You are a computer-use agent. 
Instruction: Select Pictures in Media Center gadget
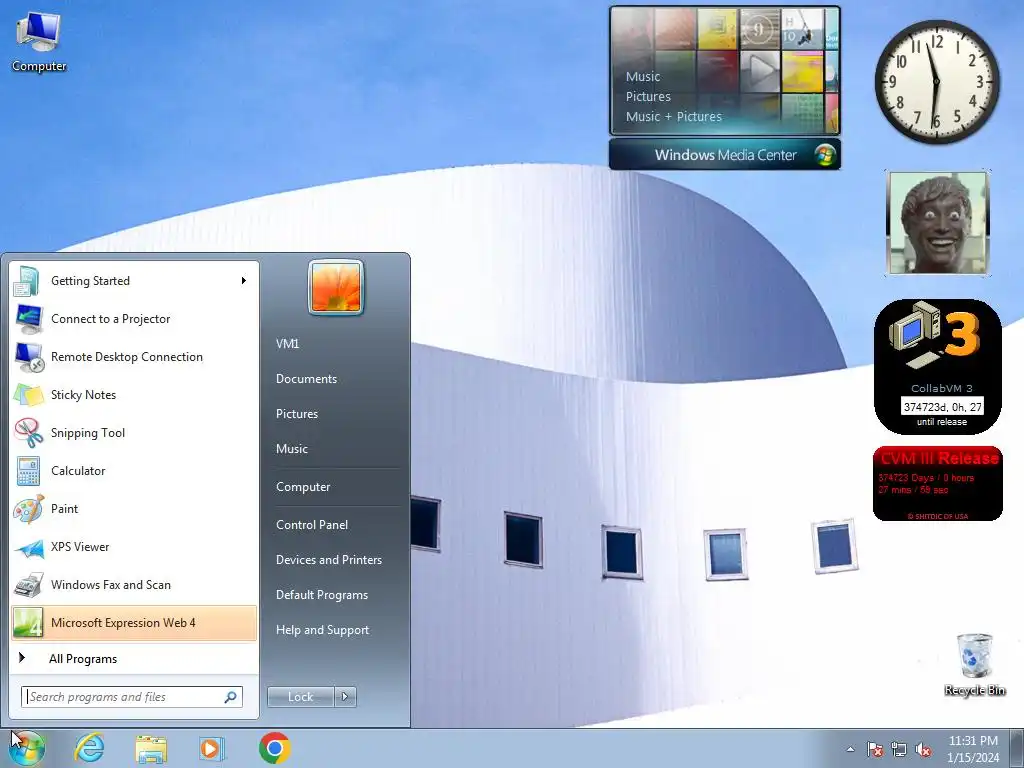coord(648,97)
